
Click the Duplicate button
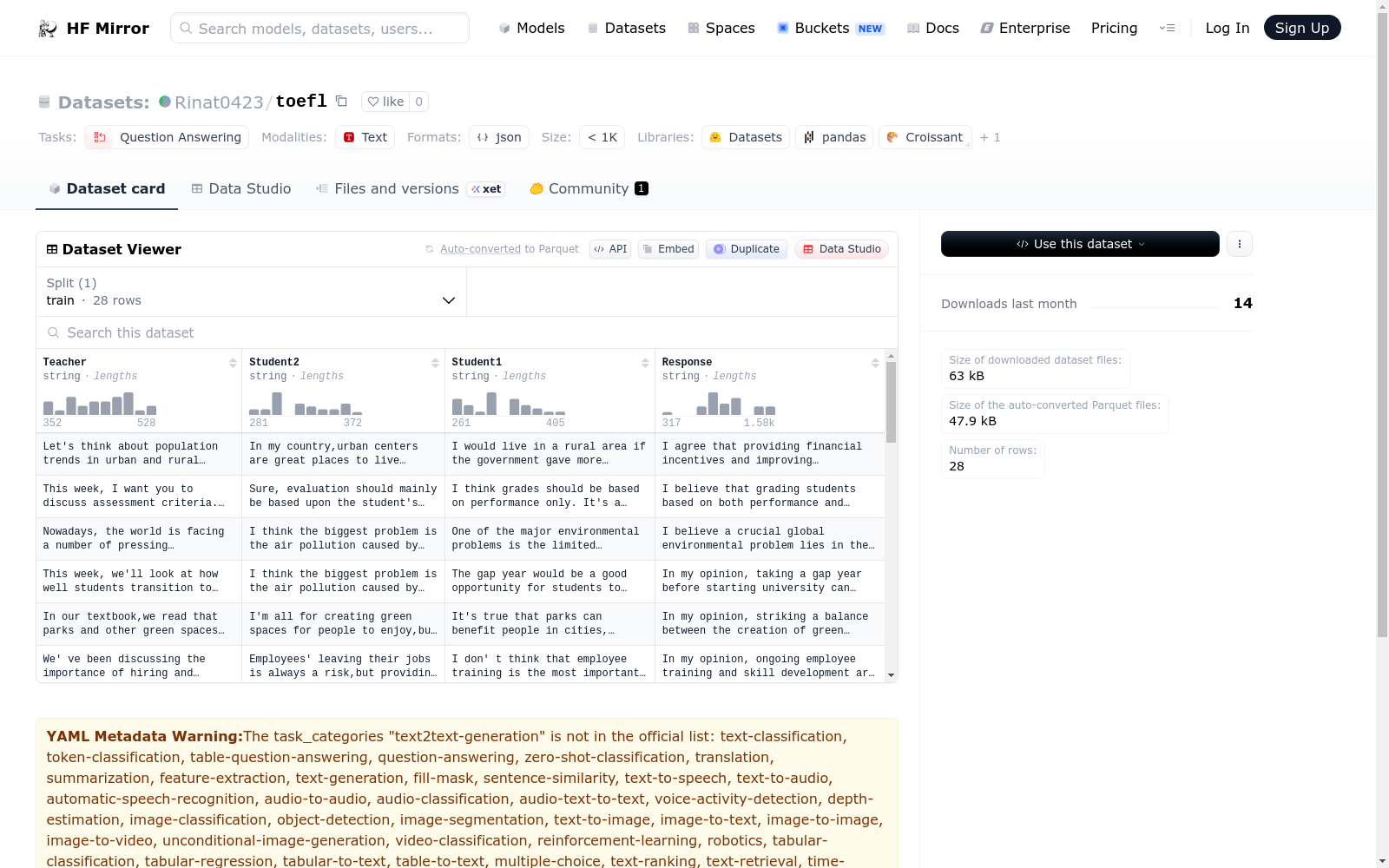(x=747, y=249)
